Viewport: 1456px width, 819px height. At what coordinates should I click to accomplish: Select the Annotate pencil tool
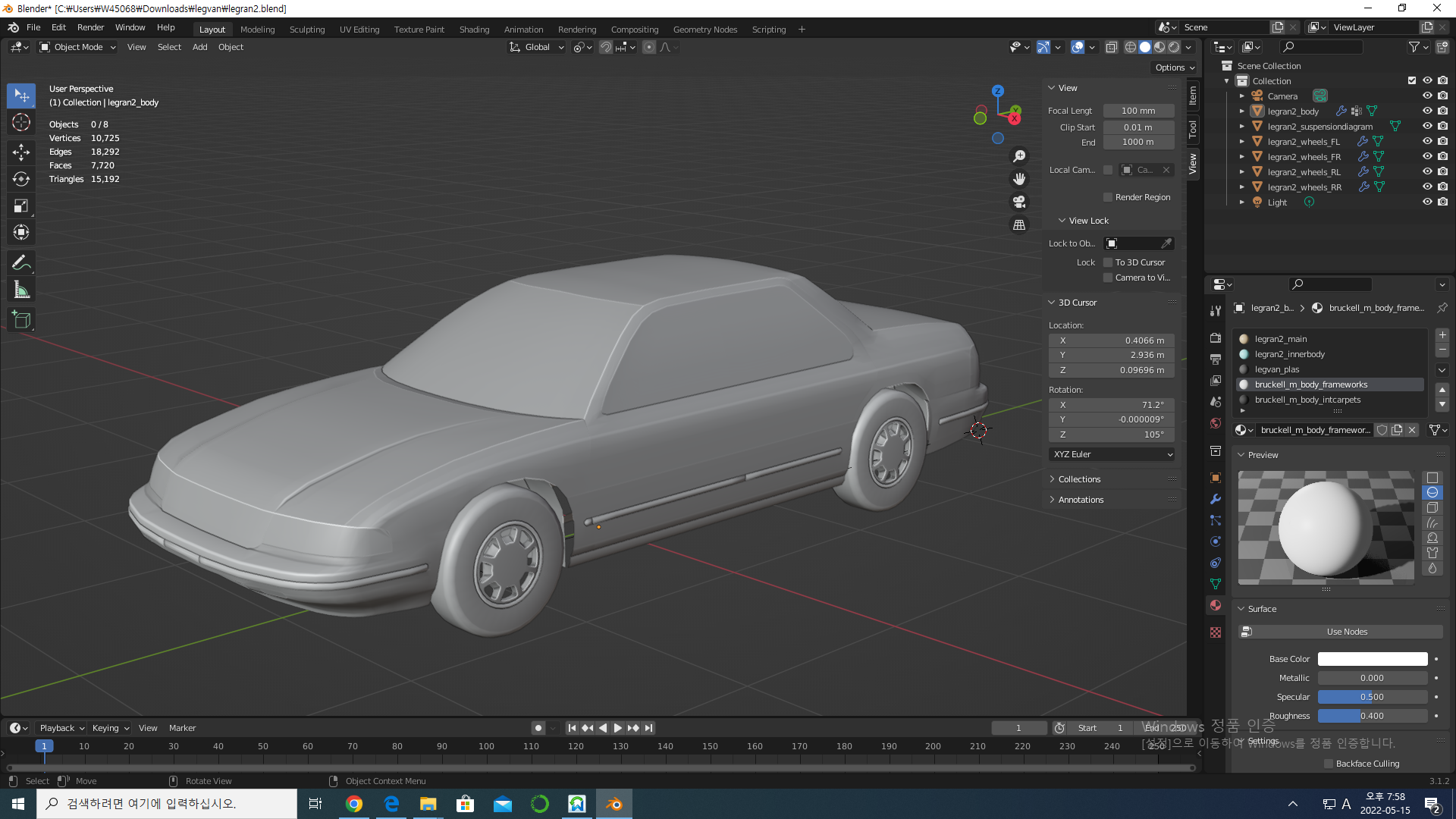pyautogui.click(x=21, y=262)
